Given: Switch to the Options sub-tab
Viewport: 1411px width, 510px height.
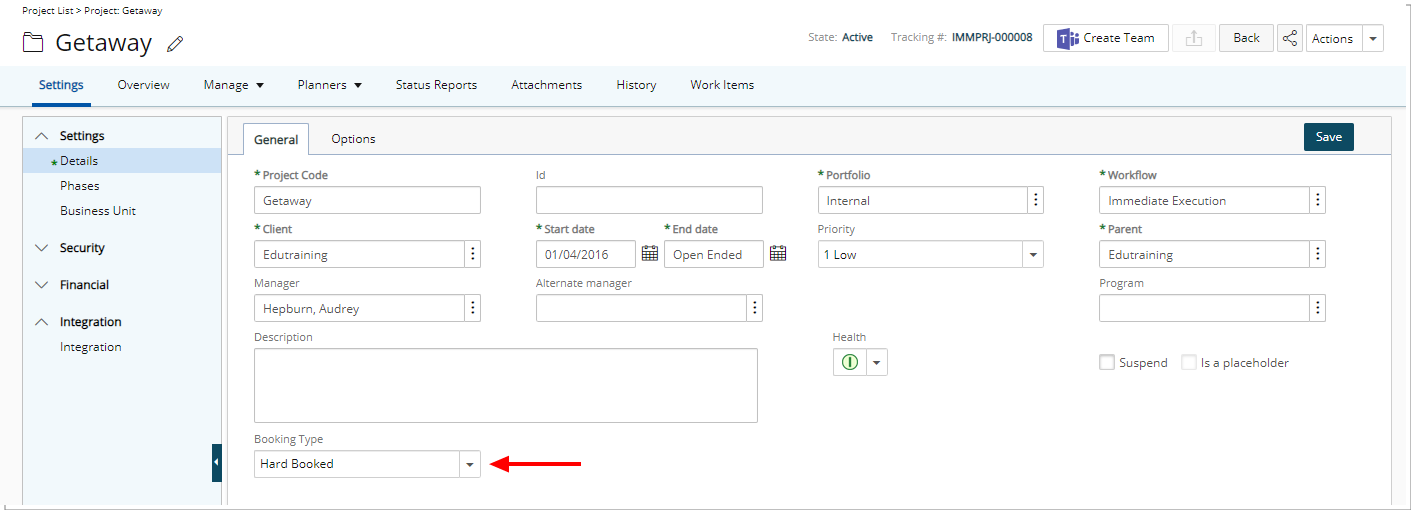Looking at the screenshot, I should click(x=354, y=139).
